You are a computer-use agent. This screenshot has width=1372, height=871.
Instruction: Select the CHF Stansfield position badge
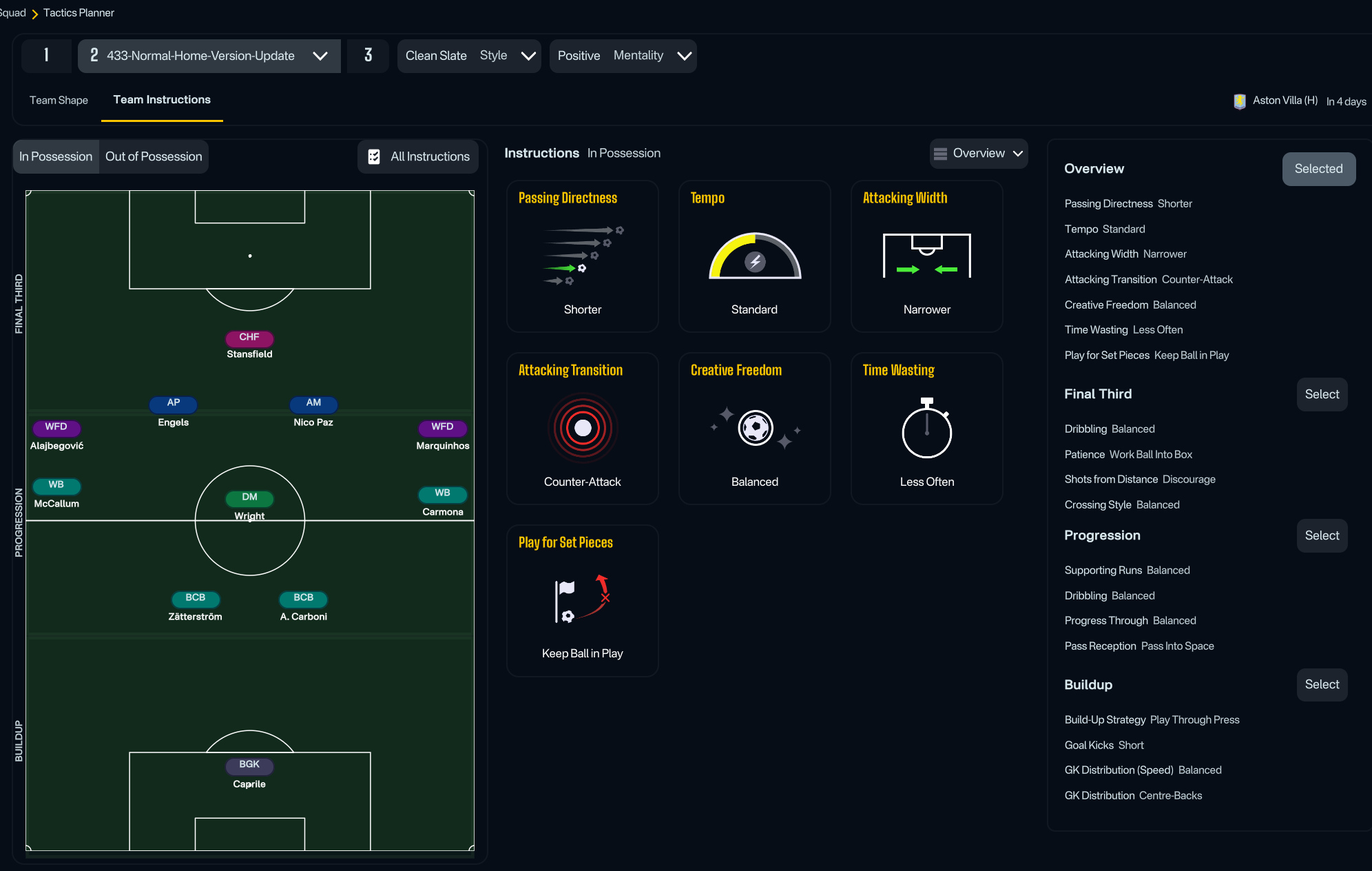pyautogui.click(x=249, y=338)
